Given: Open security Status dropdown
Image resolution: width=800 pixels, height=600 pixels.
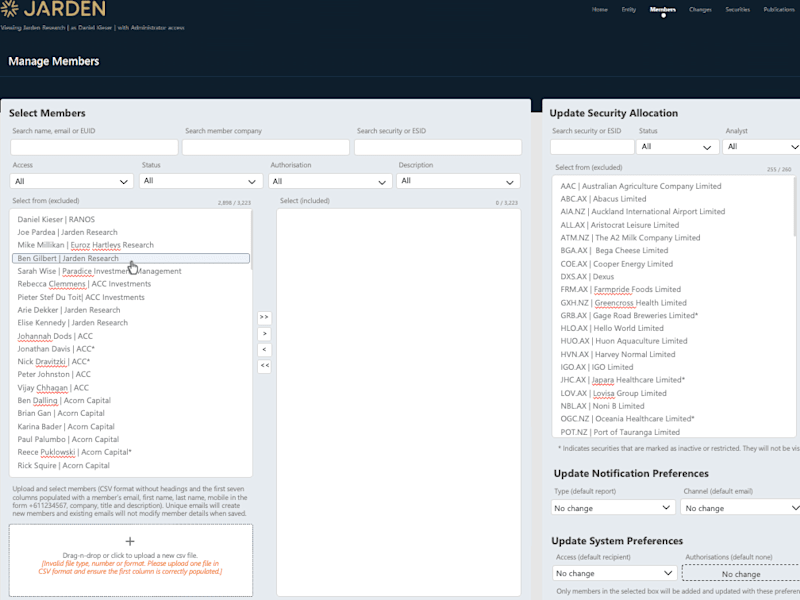Looking at the screenshot, I should pyautogui.click(x=677, y=147).
